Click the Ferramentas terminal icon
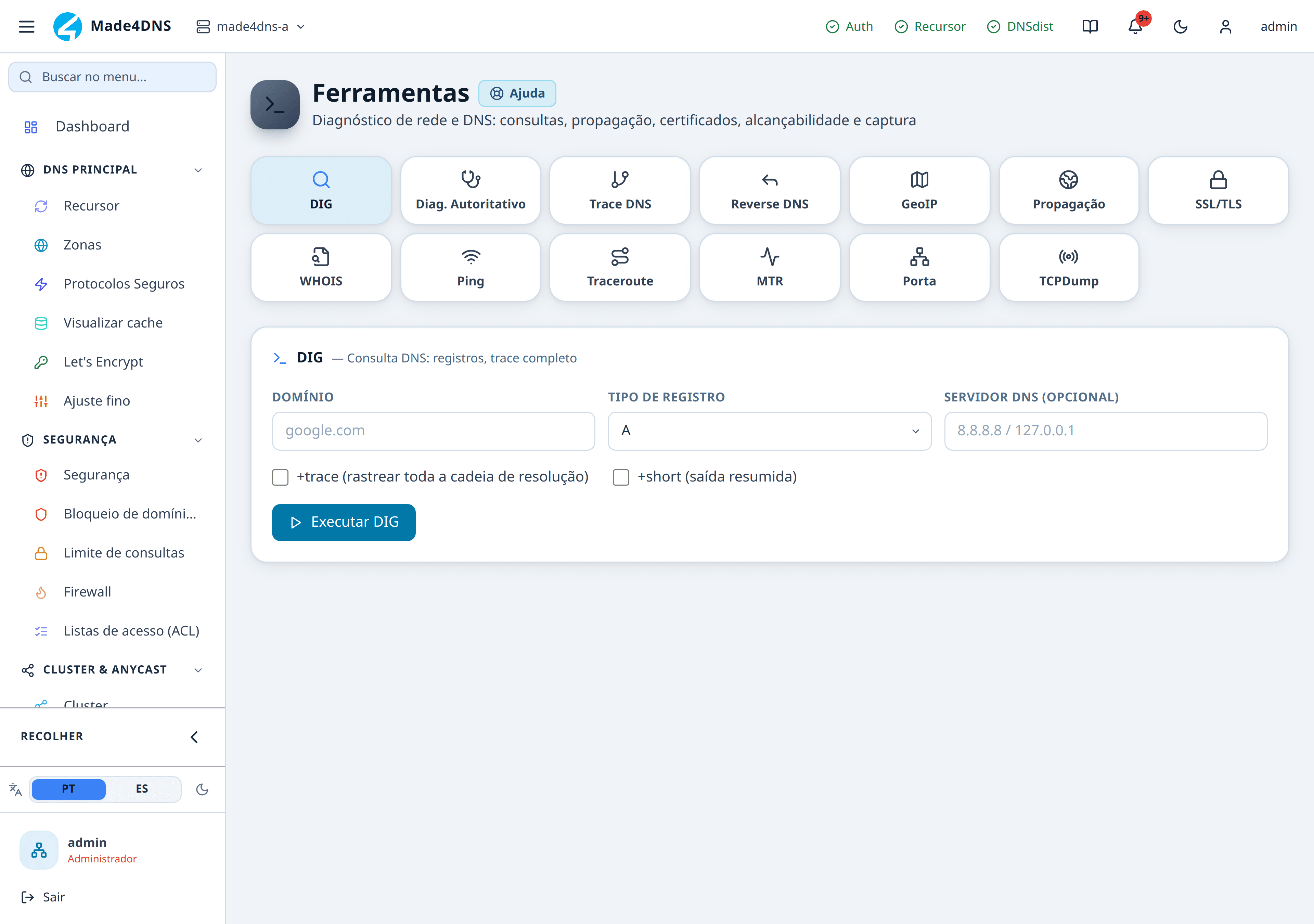This screenshot has height=924, width=1314. (275, 105)
